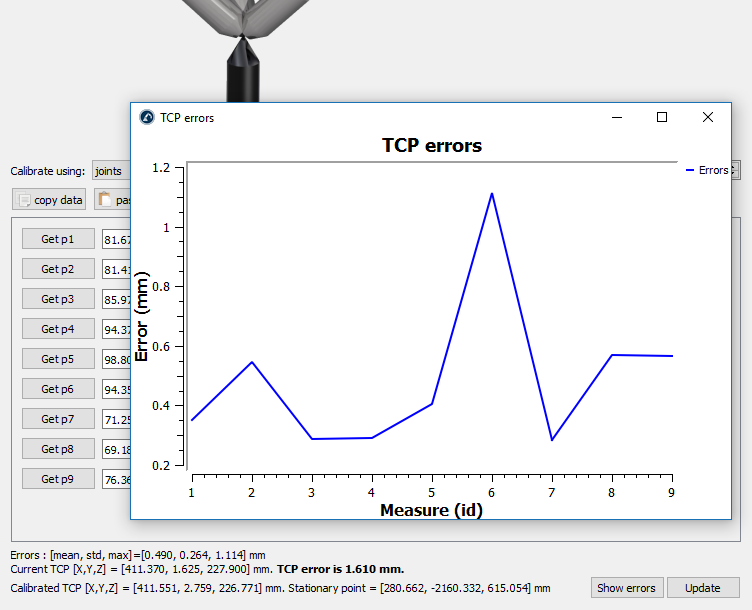Click the paste button beside copy data
Screen dimensions: 752x610
pyautogui.click(x=113, y=200)
